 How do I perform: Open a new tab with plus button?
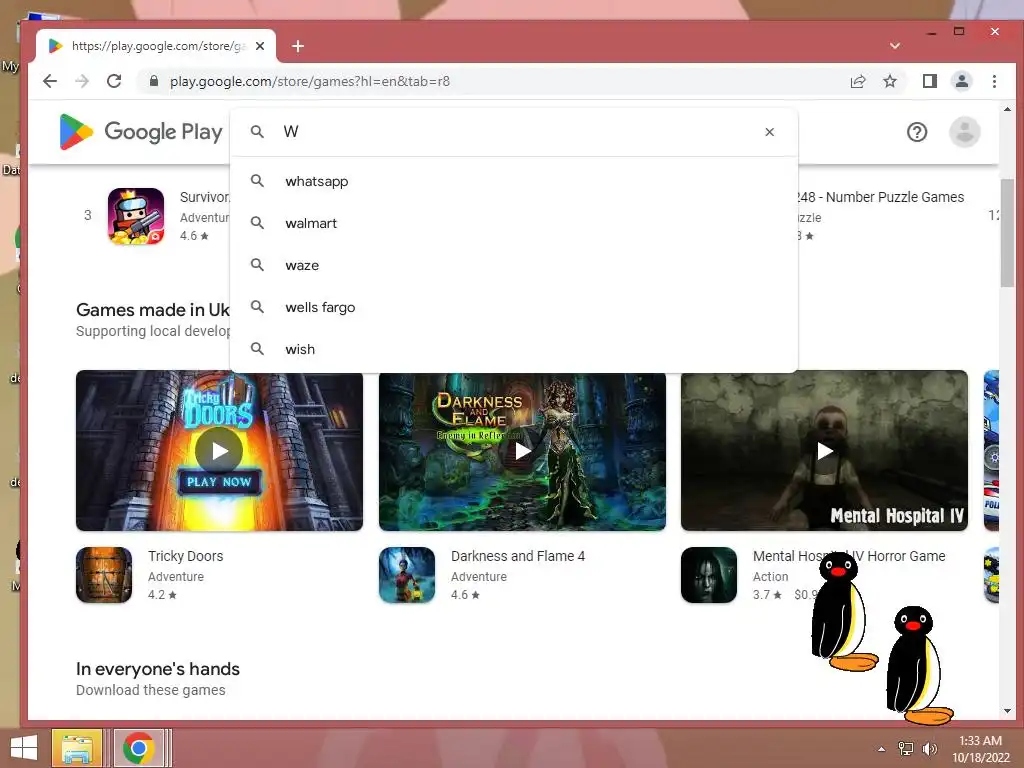(x=298, y=46)
